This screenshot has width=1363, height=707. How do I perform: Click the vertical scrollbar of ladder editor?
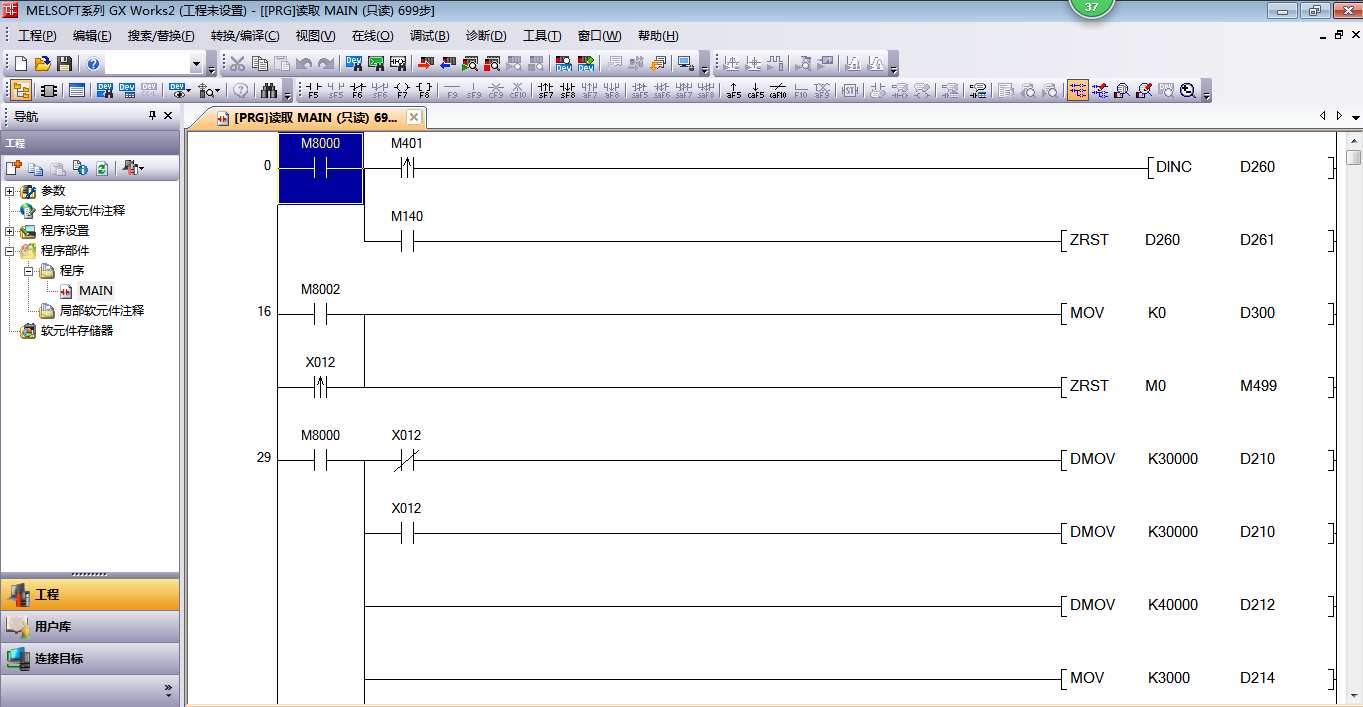click(x=1353, y=400)
